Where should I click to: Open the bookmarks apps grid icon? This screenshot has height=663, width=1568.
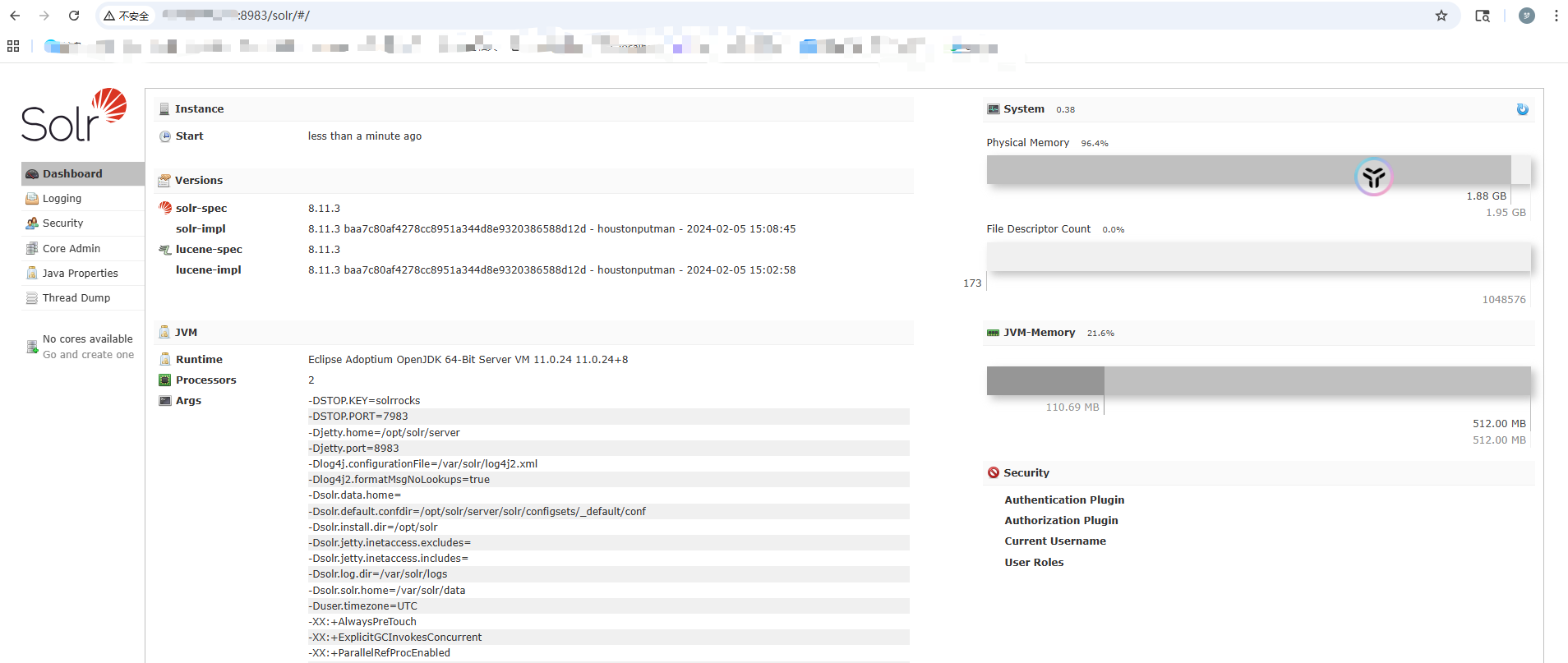coord(13,46)
